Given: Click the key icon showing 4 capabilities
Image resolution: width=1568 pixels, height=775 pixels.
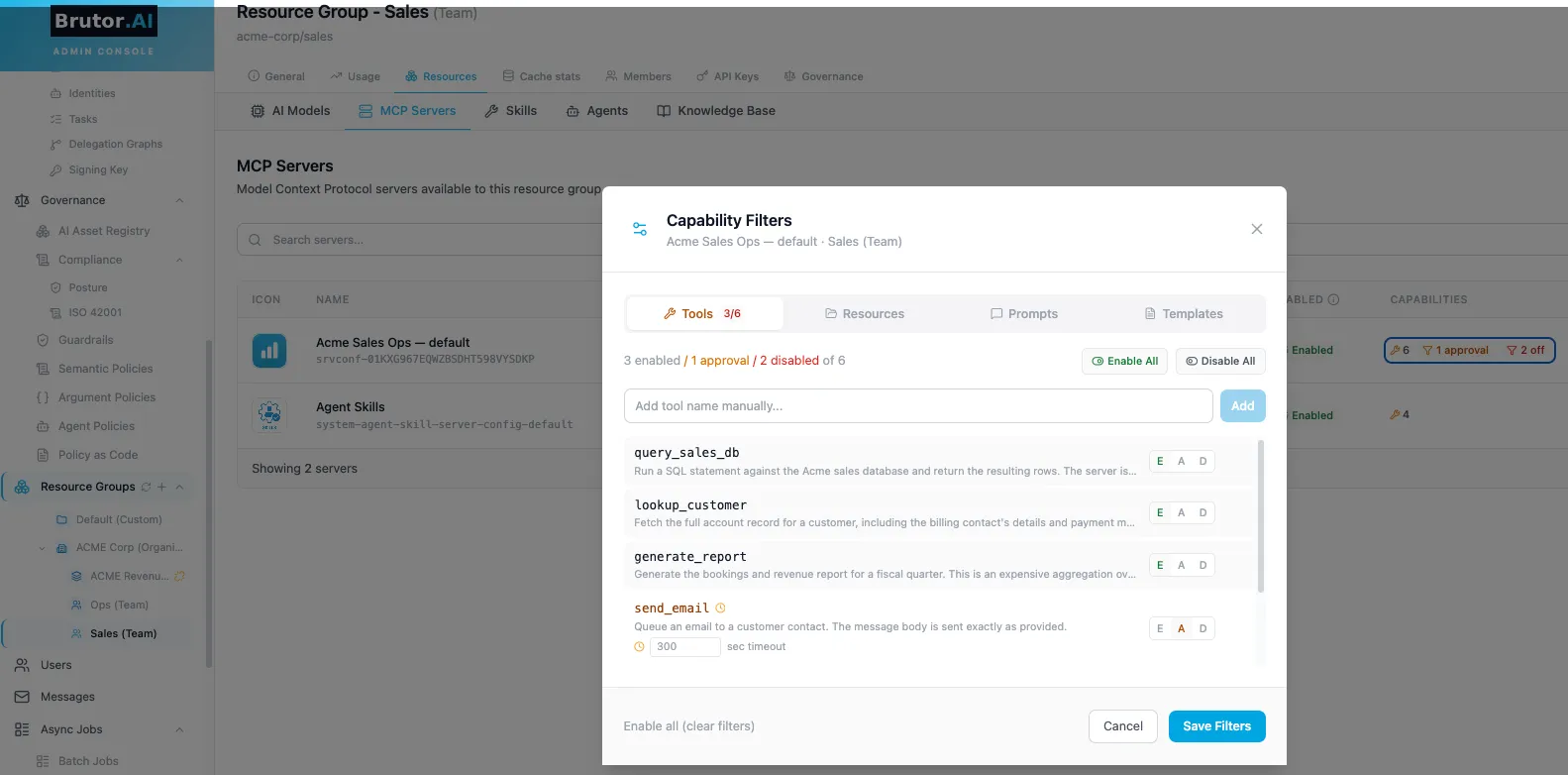Looking at the screenshot, I should pos(1395,415).
